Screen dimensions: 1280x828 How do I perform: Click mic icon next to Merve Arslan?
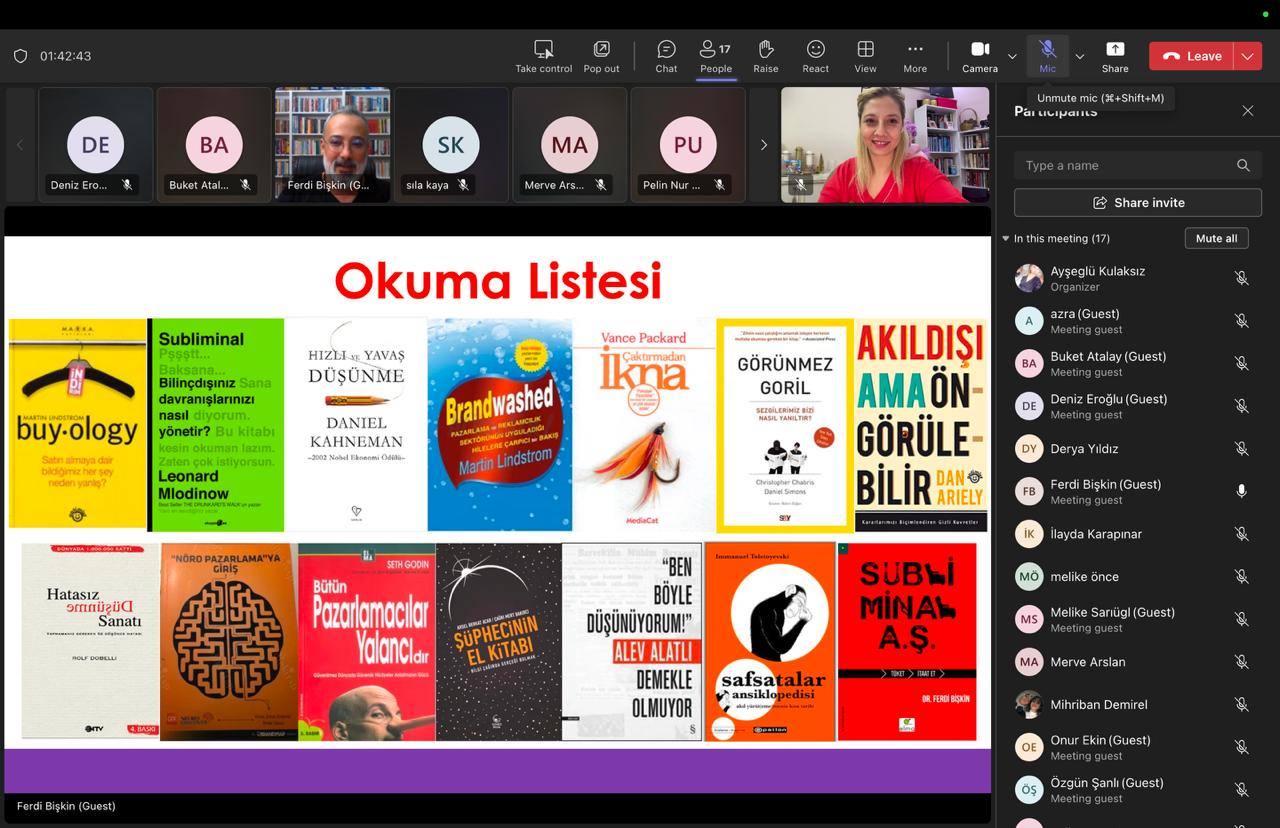click(1241, 662)
